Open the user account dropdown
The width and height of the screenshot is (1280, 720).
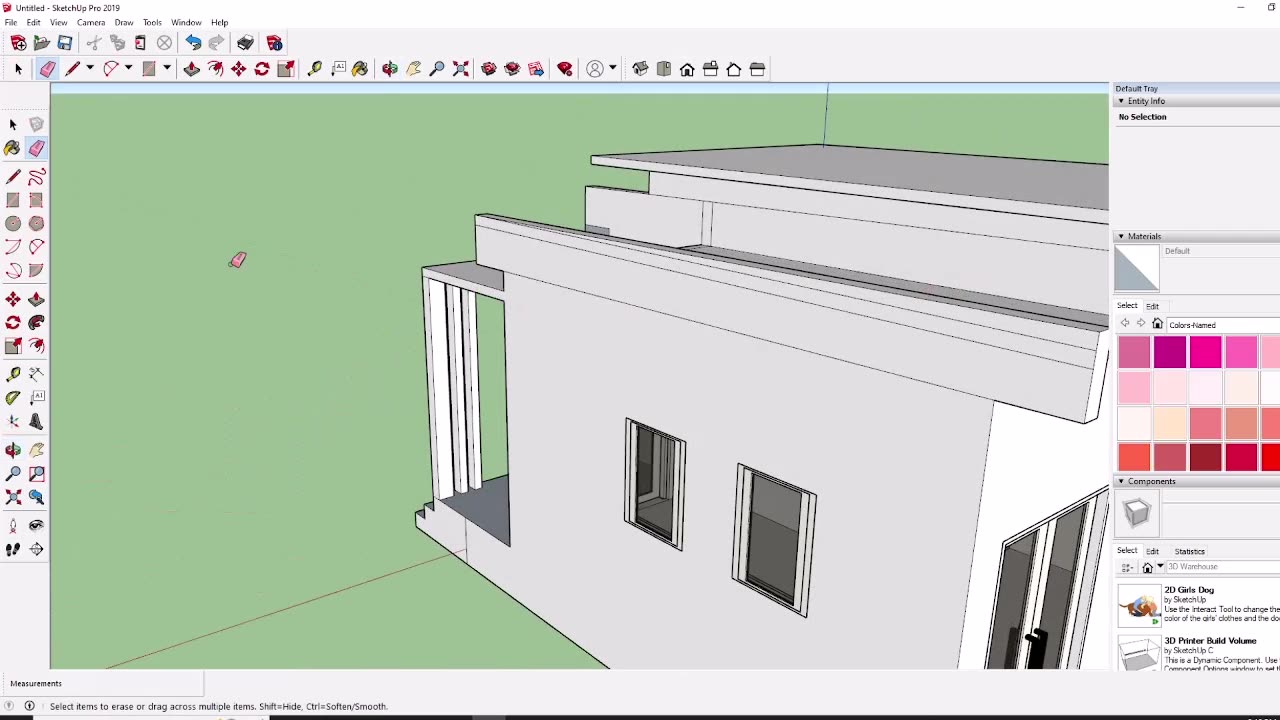(x=612, y=69)
